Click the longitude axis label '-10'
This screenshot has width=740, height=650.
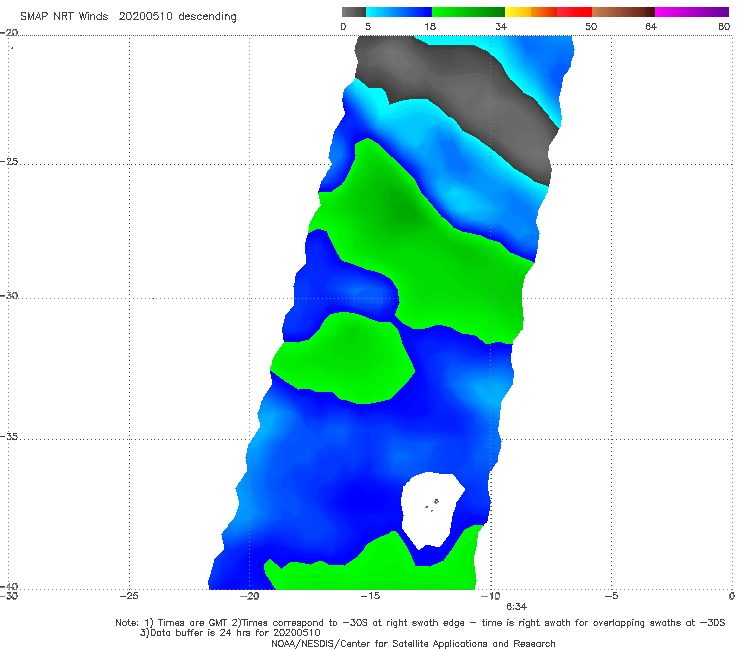pyautogui.click(x=491, y=596)
